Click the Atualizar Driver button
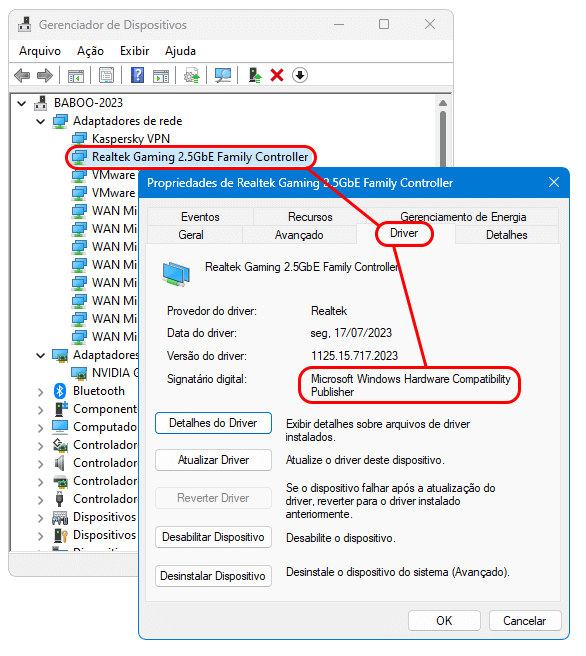The width and height of the screenshot is (586, 656). 213,460
